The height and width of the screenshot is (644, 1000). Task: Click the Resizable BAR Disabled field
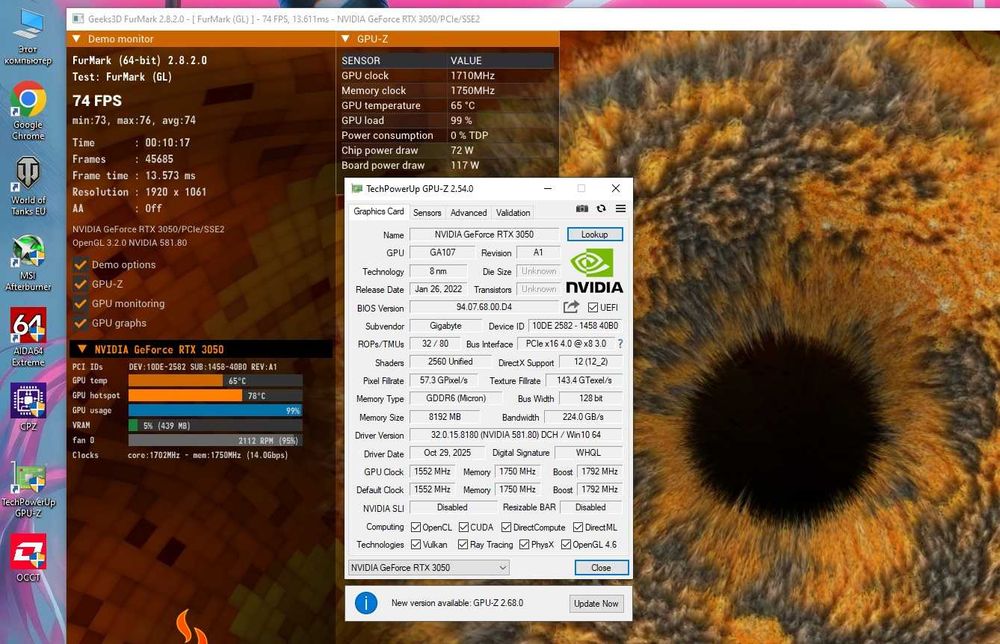coord(591,508)
